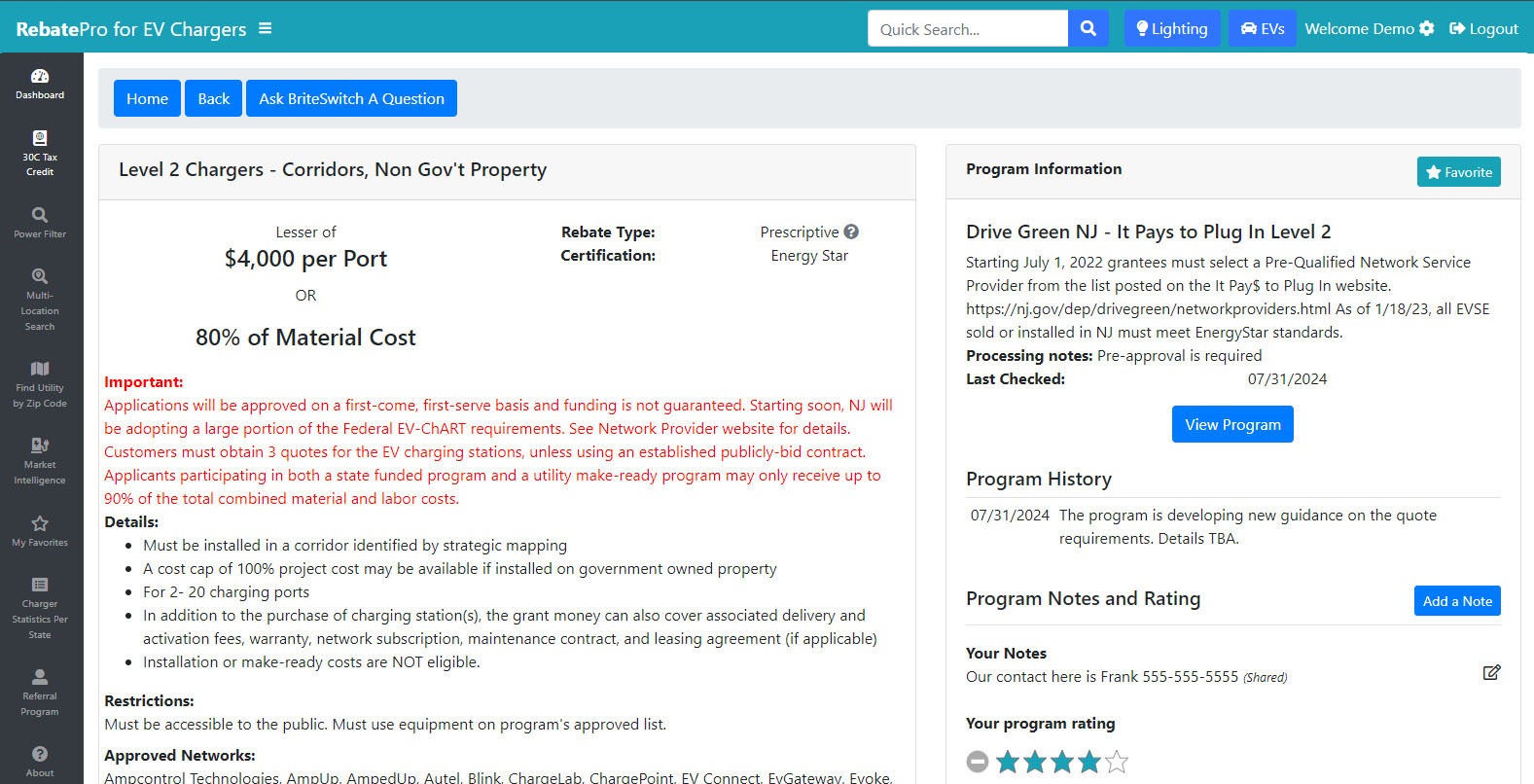Click the Program History heading
This screenshot has height=784, width=1534.
click(x=1039, y=479)
